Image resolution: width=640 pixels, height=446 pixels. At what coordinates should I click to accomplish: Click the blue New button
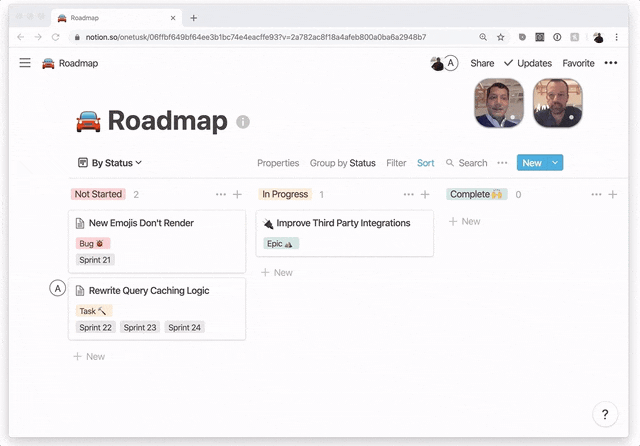pos(532,162)
